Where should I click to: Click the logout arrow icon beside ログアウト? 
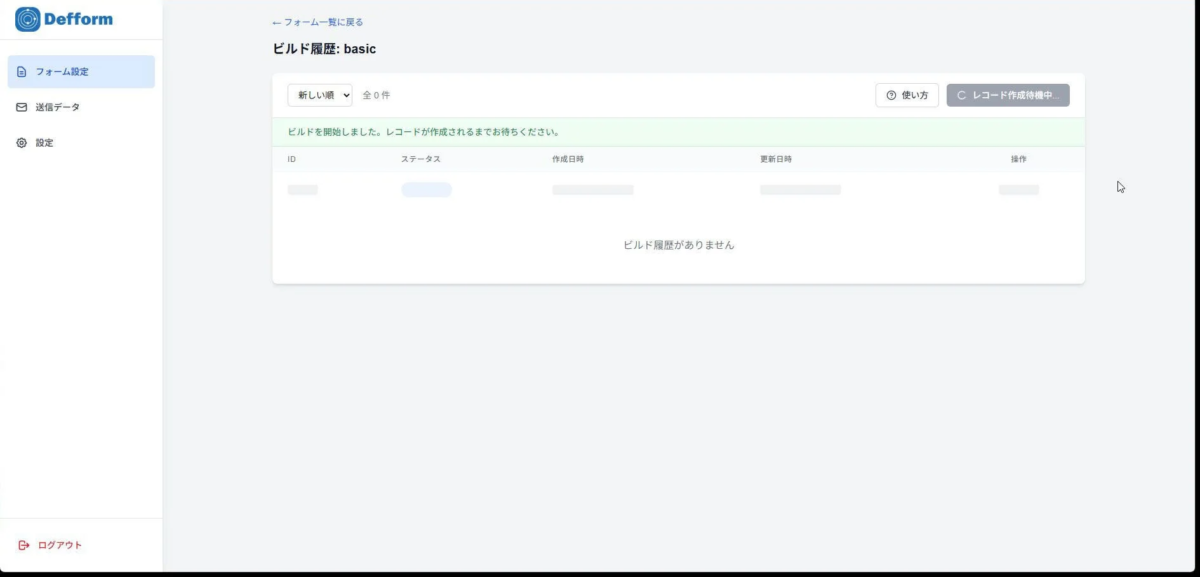(x=23, y=545)
